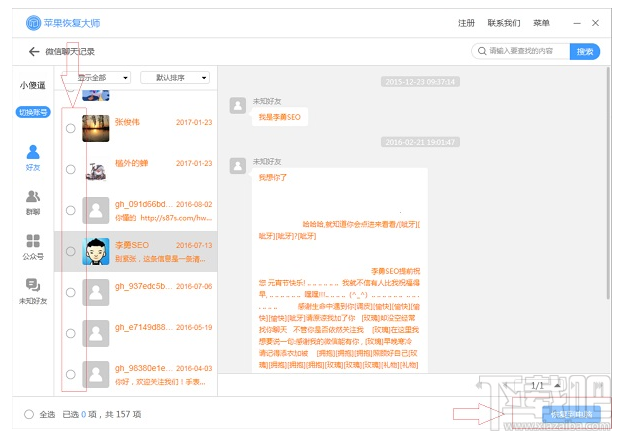The width and height of the screenshot is (619, 436).
Task: Click the 2016-02-21 19:01:47 timestamp
Action: point(420,142)
